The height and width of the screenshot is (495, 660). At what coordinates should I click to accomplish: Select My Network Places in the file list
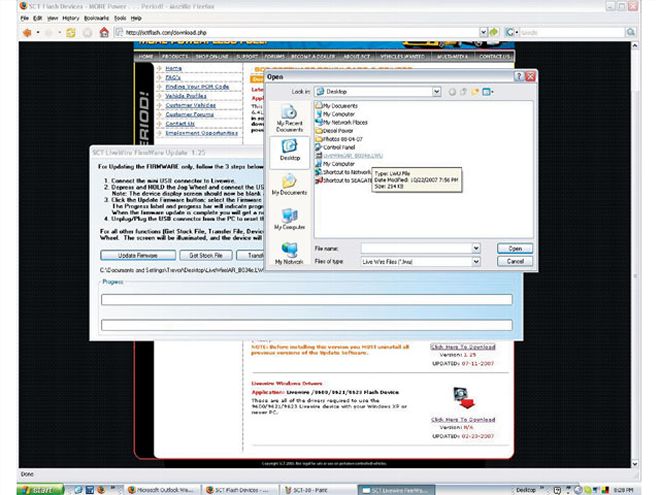point(341,122)
